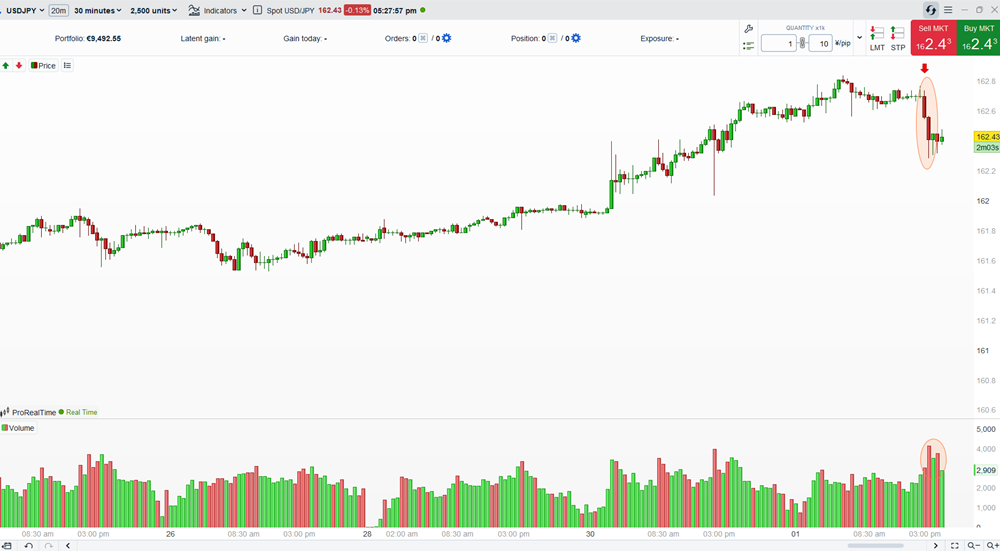Fit chart to full view icon

pyautogui.click(x=955, y=545)
